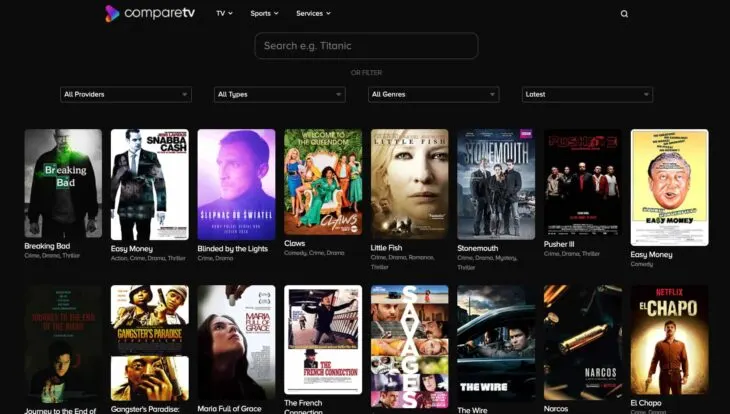The image size is (730, 414).
Task: Click the Gangster's Paradise title text
Action: pos(145,409)
